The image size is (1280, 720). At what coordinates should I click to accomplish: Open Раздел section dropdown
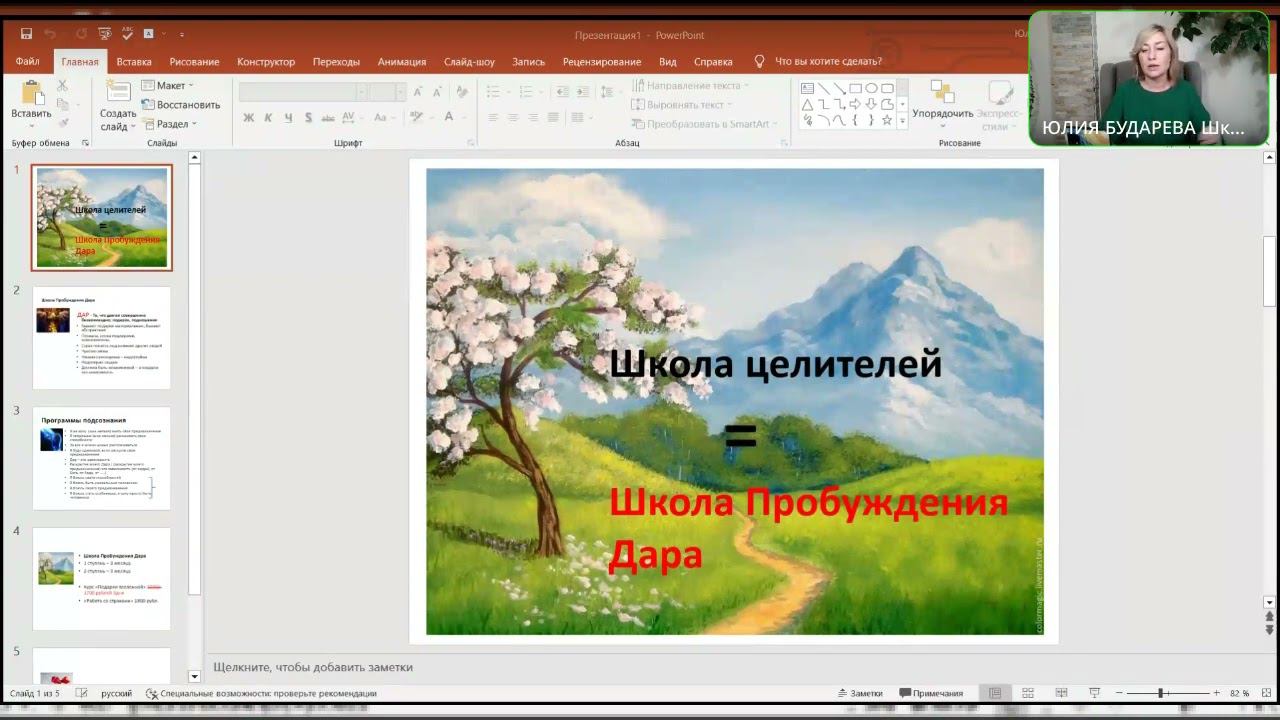coord(169,124)
